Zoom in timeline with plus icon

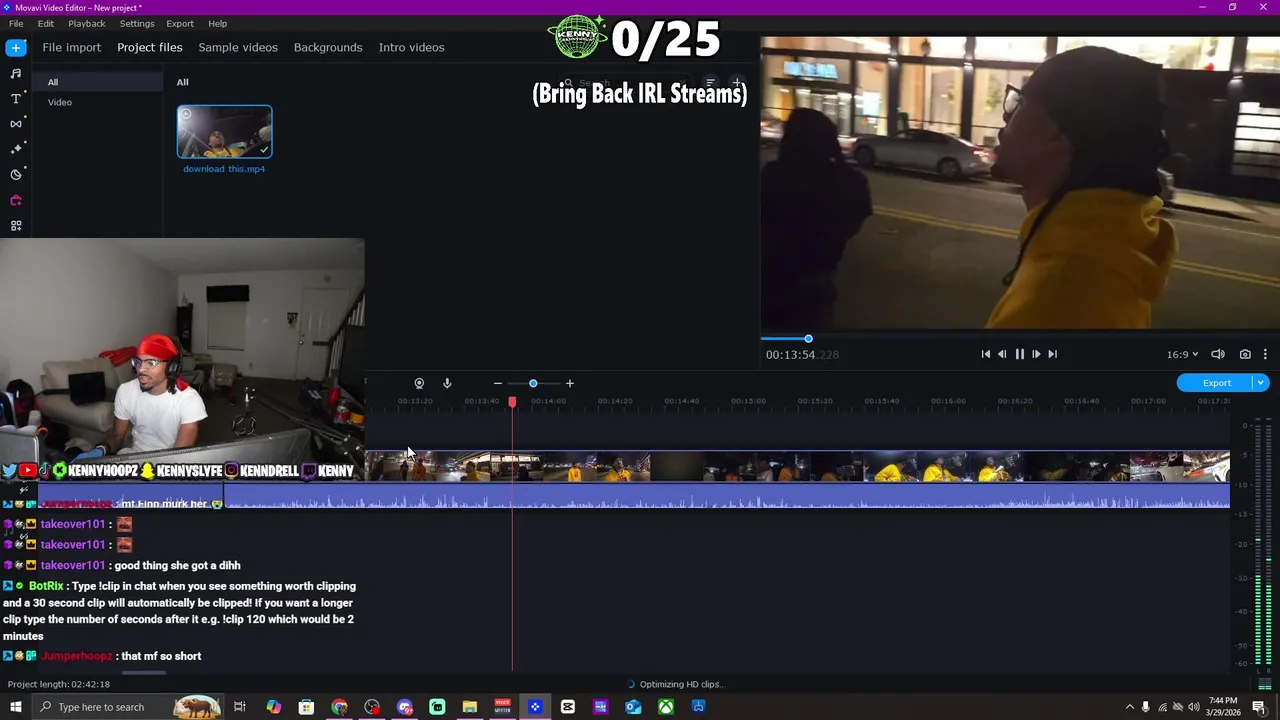pos(570,383)
